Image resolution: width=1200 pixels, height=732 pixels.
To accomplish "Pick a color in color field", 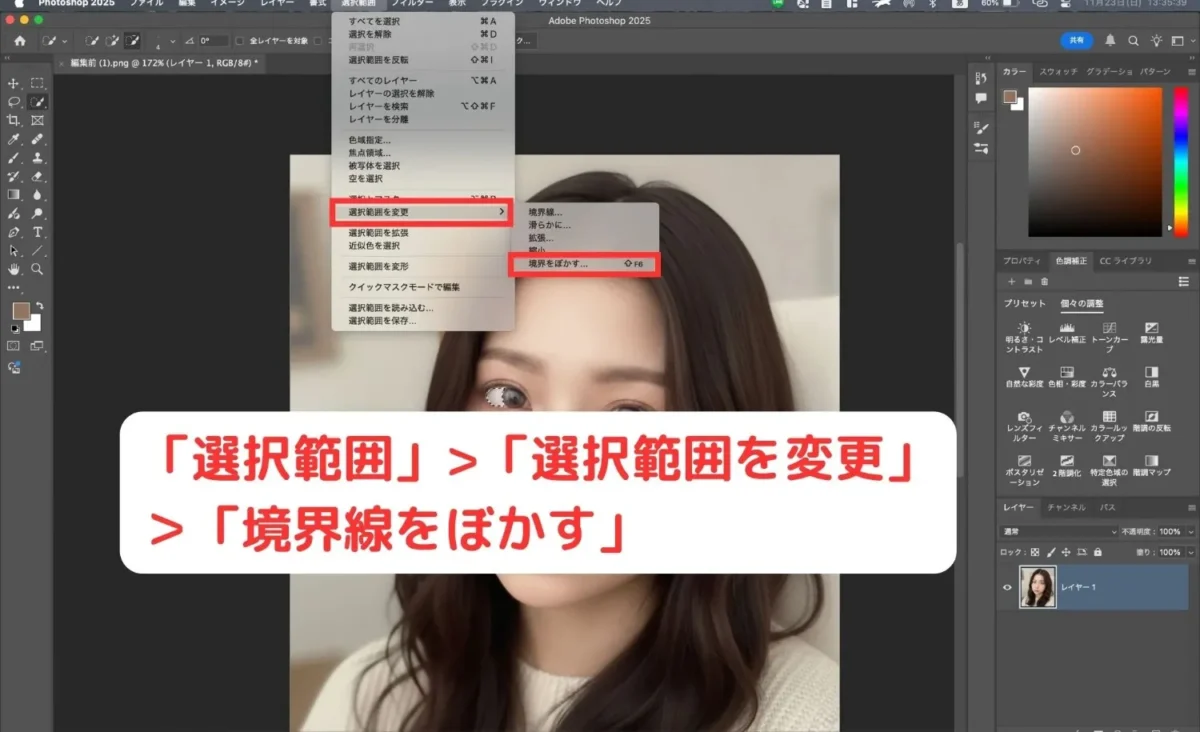I will tap(1094, 161).
